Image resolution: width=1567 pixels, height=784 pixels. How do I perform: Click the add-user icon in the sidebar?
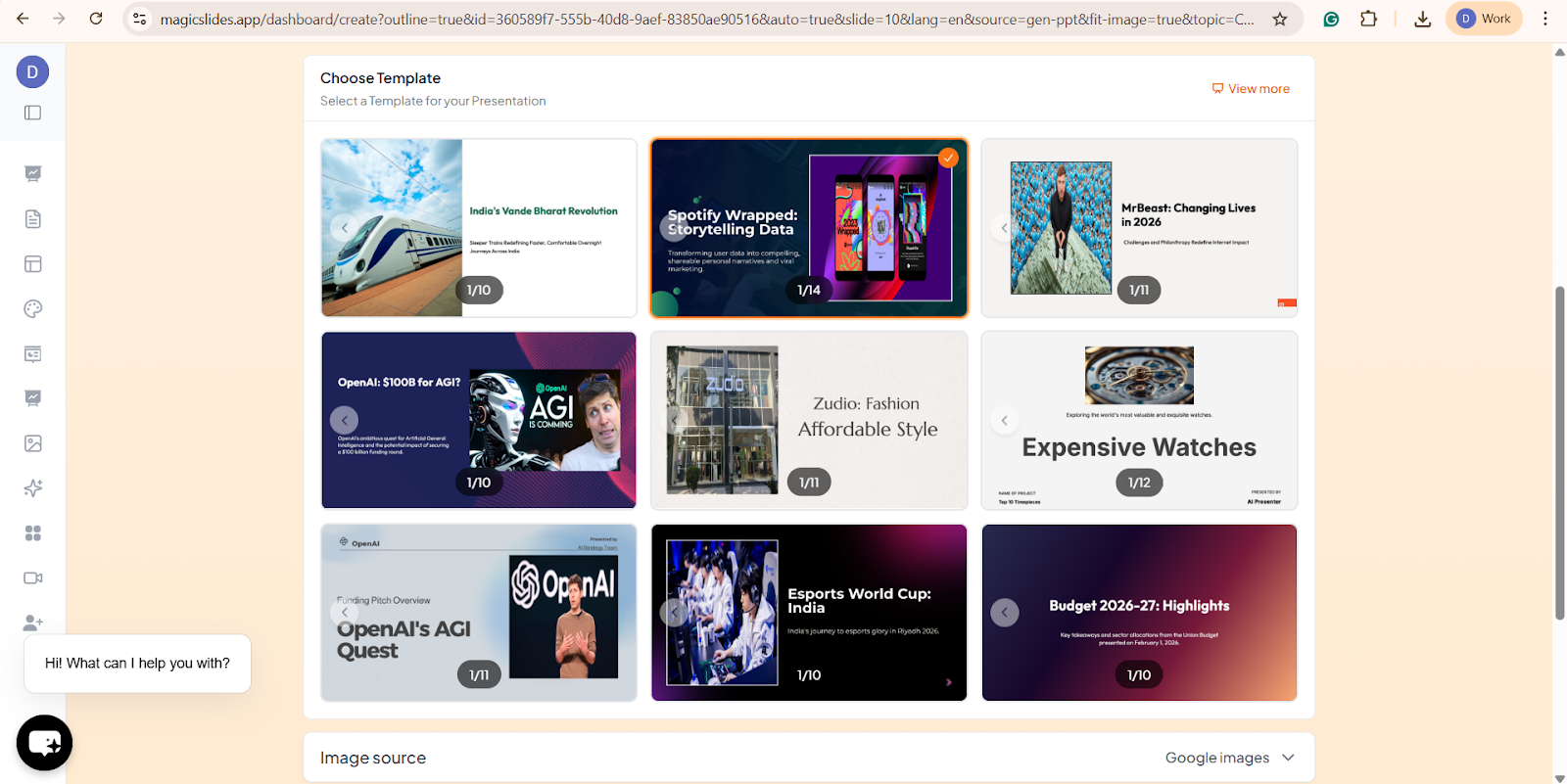(x=32, y=623)
